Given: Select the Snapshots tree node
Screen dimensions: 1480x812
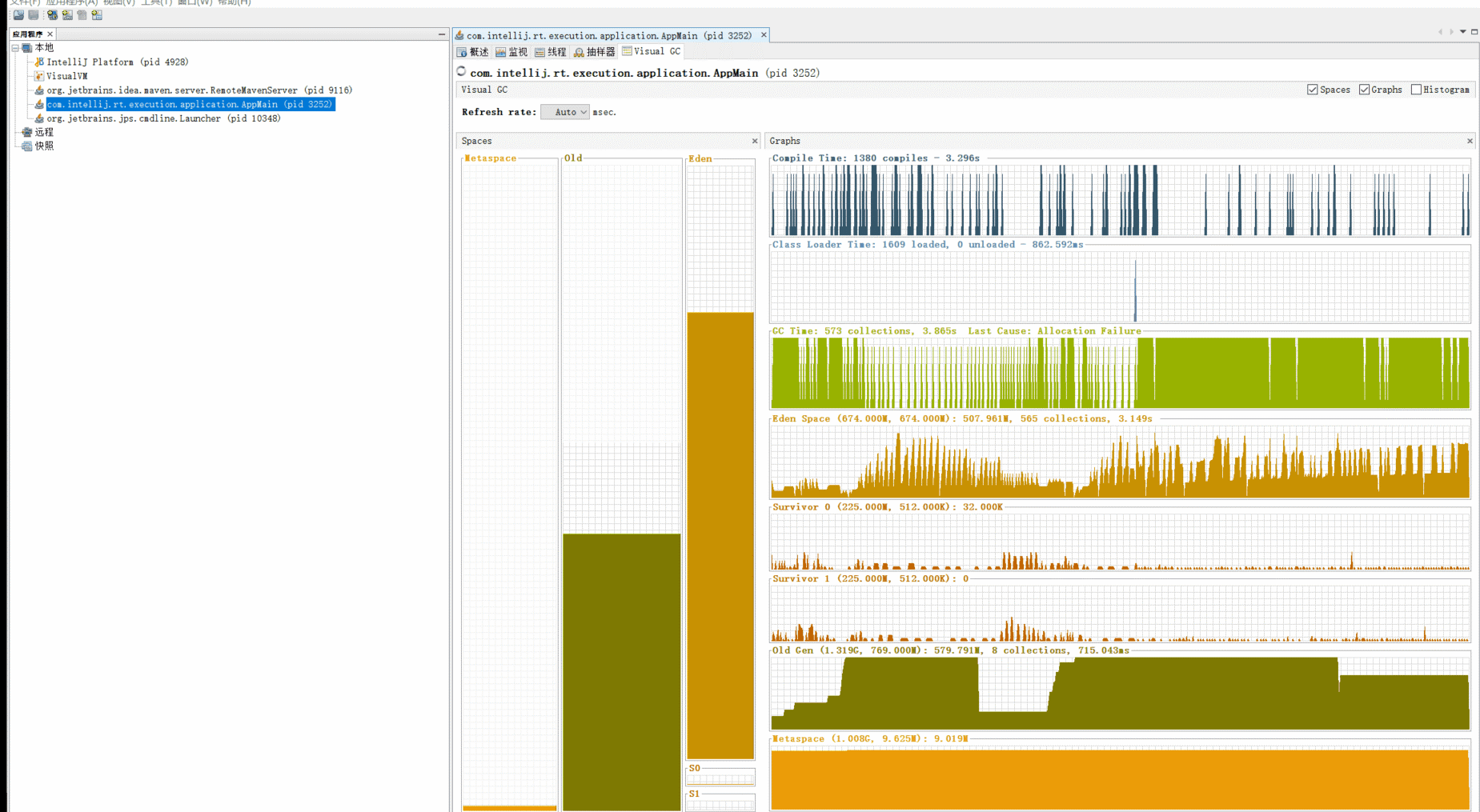Looking at the screenshot, I should [x=44, y=146].
